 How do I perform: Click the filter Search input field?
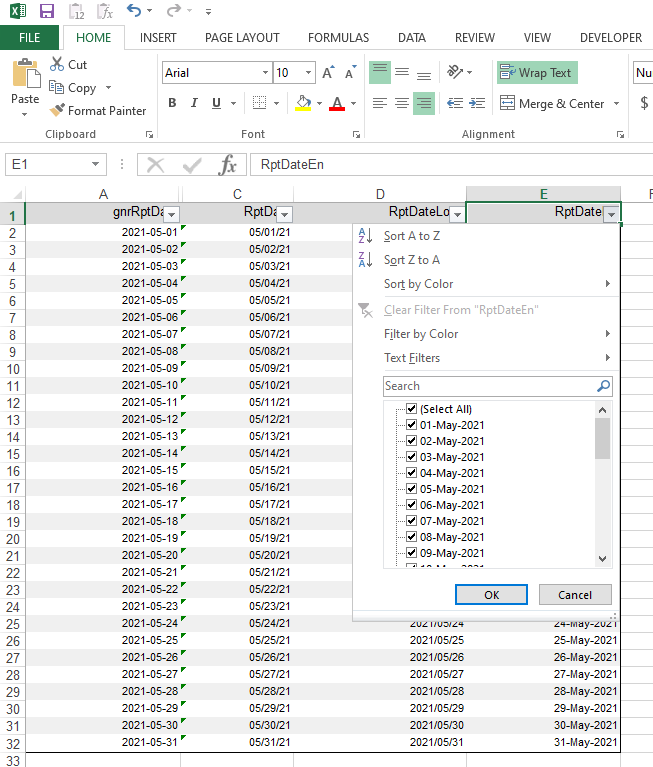click(x=489, y=386)
